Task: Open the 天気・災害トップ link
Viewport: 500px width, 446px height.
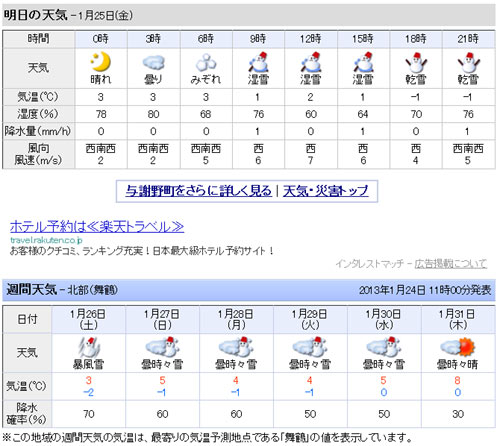Action: pyautogui.click(x=326, y=191)
